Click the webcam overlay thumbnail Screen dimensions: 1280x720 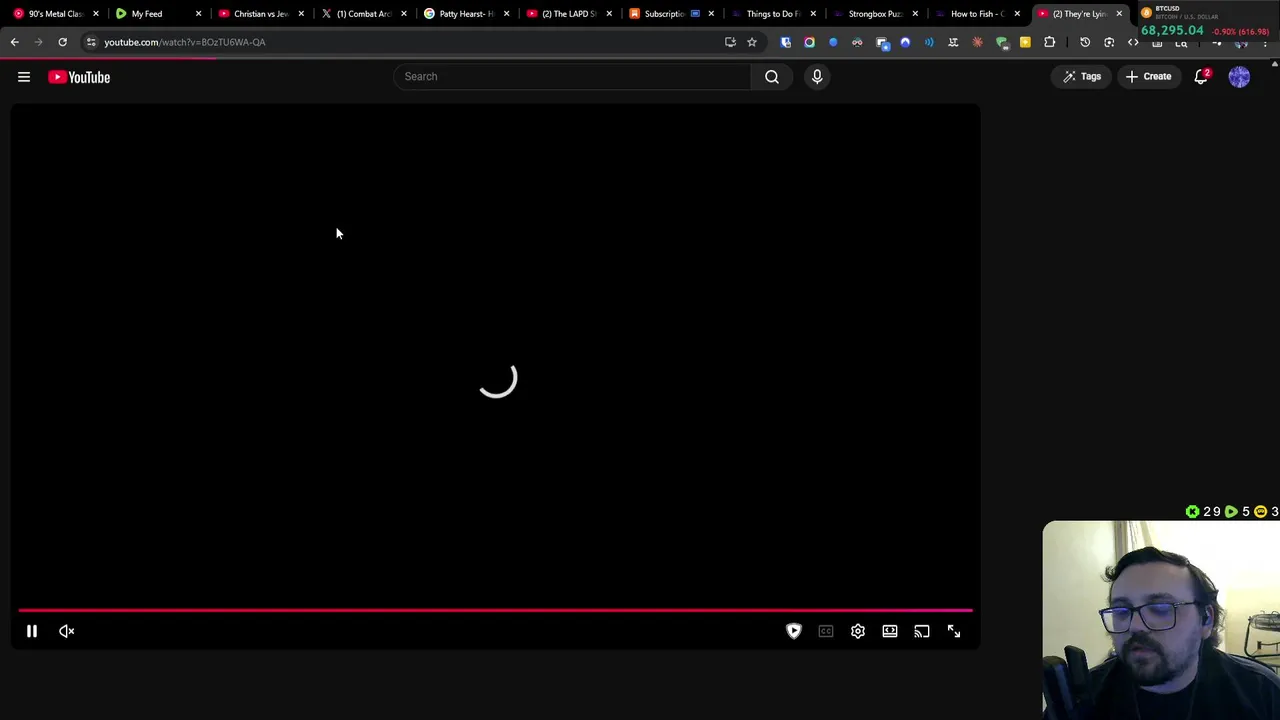point(1161,620)
